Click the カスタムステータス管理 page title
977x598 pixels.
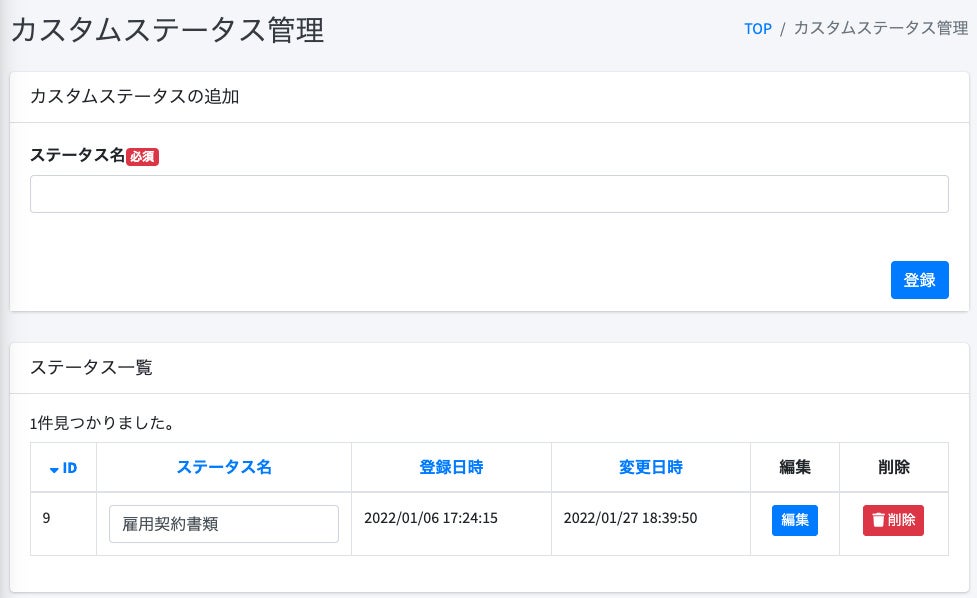(167, 30)
